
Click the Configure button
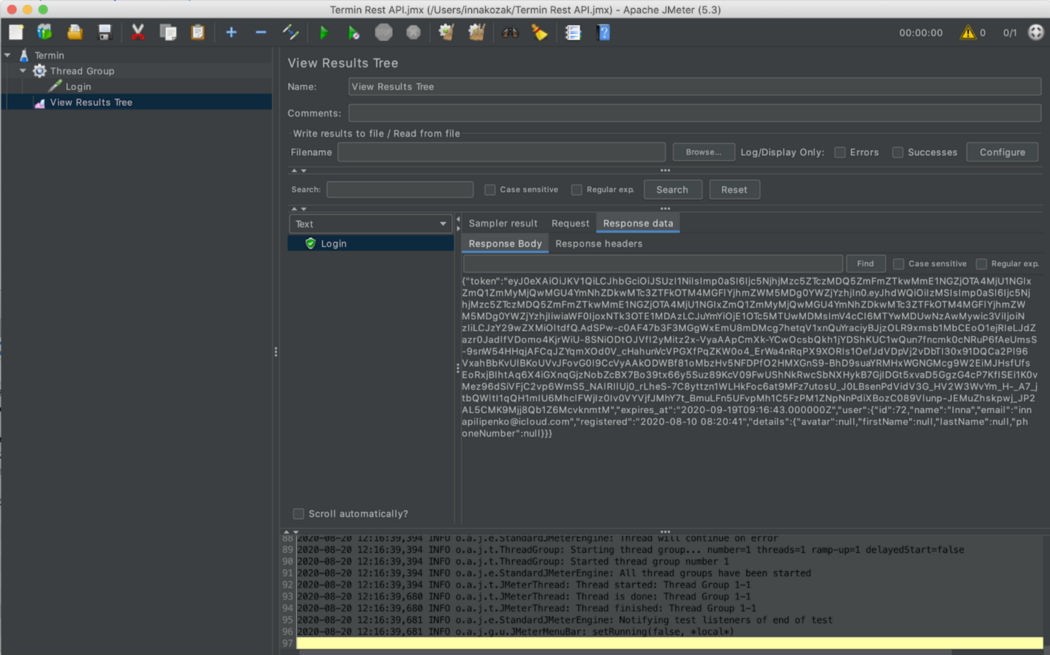coord(1001,153)
